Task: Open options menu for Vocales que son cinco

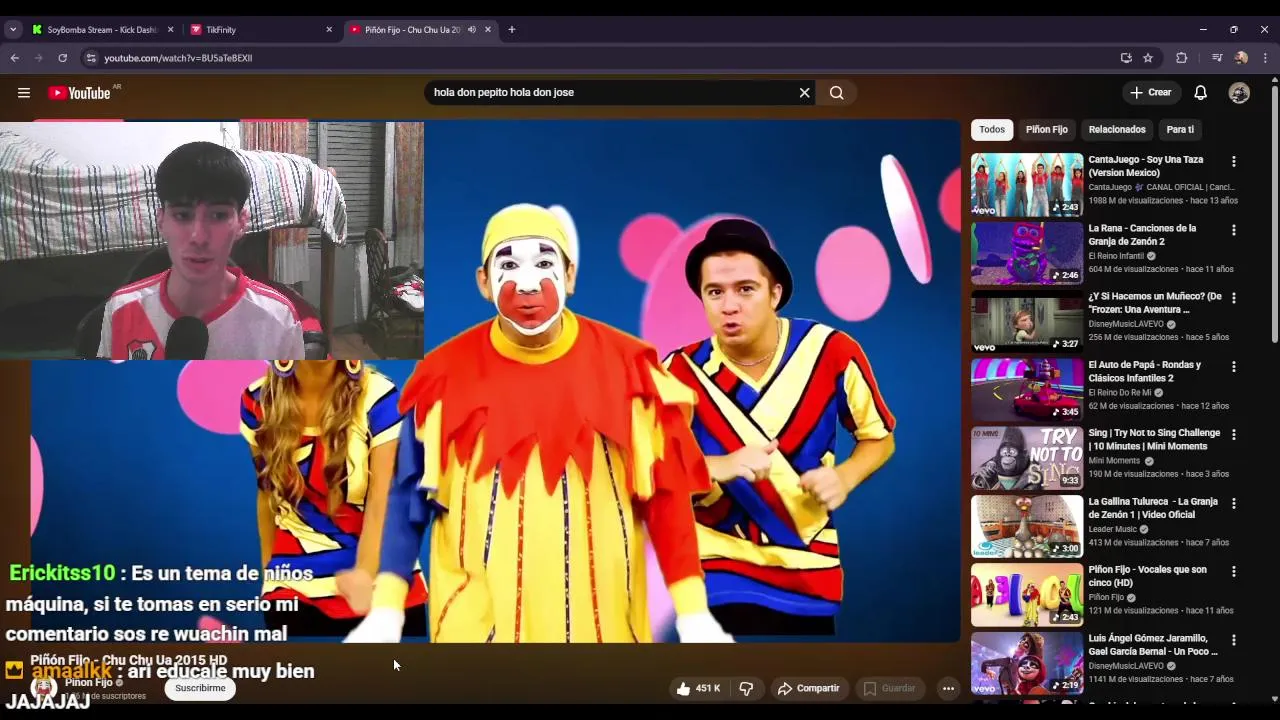Action: [1233, 571]
